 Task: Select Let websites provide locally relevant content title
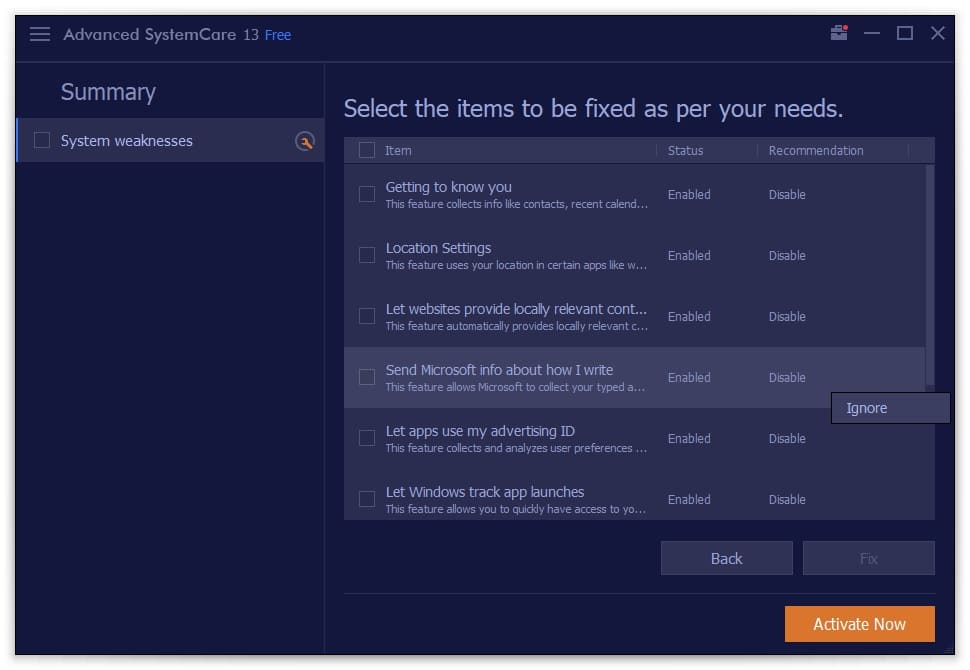click(x=516, y=309)
